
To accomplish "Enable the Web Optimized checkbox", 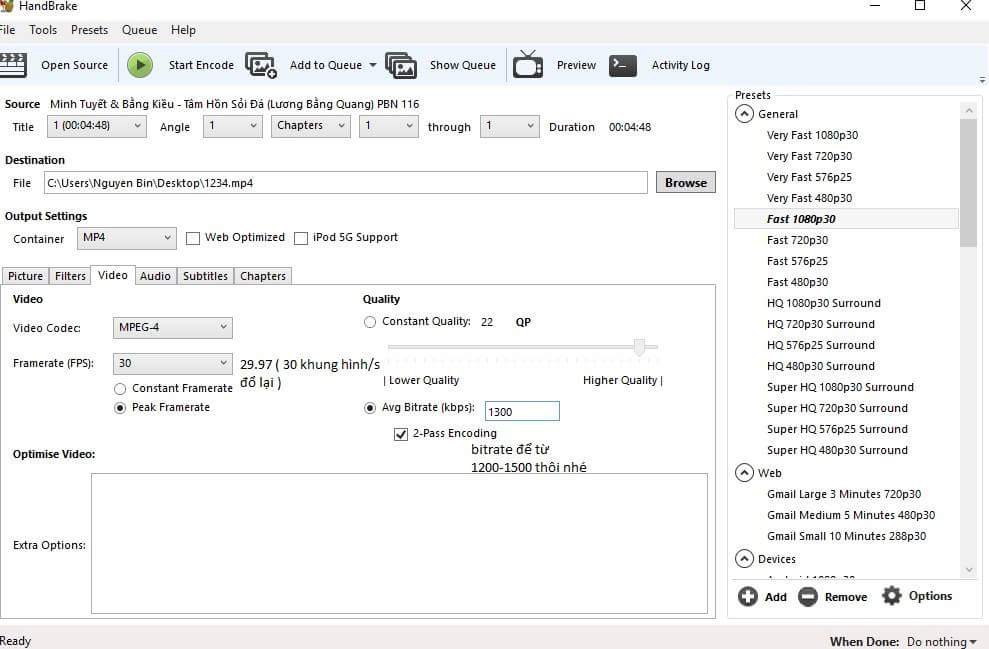I will (x=193, y=238).
